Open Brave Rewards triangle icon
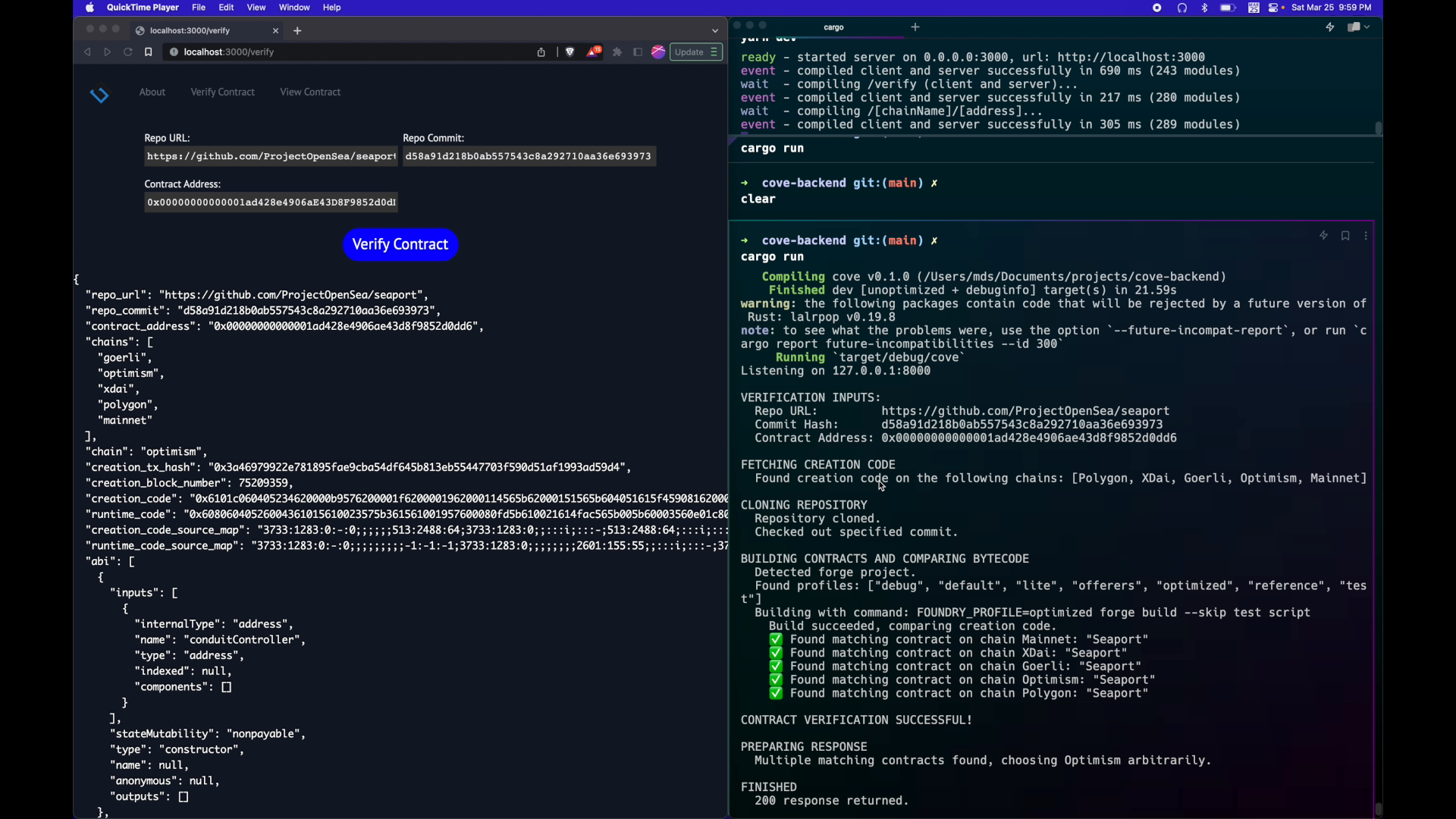This screenshot has width=1456, height=819. [x=594, y=52]
